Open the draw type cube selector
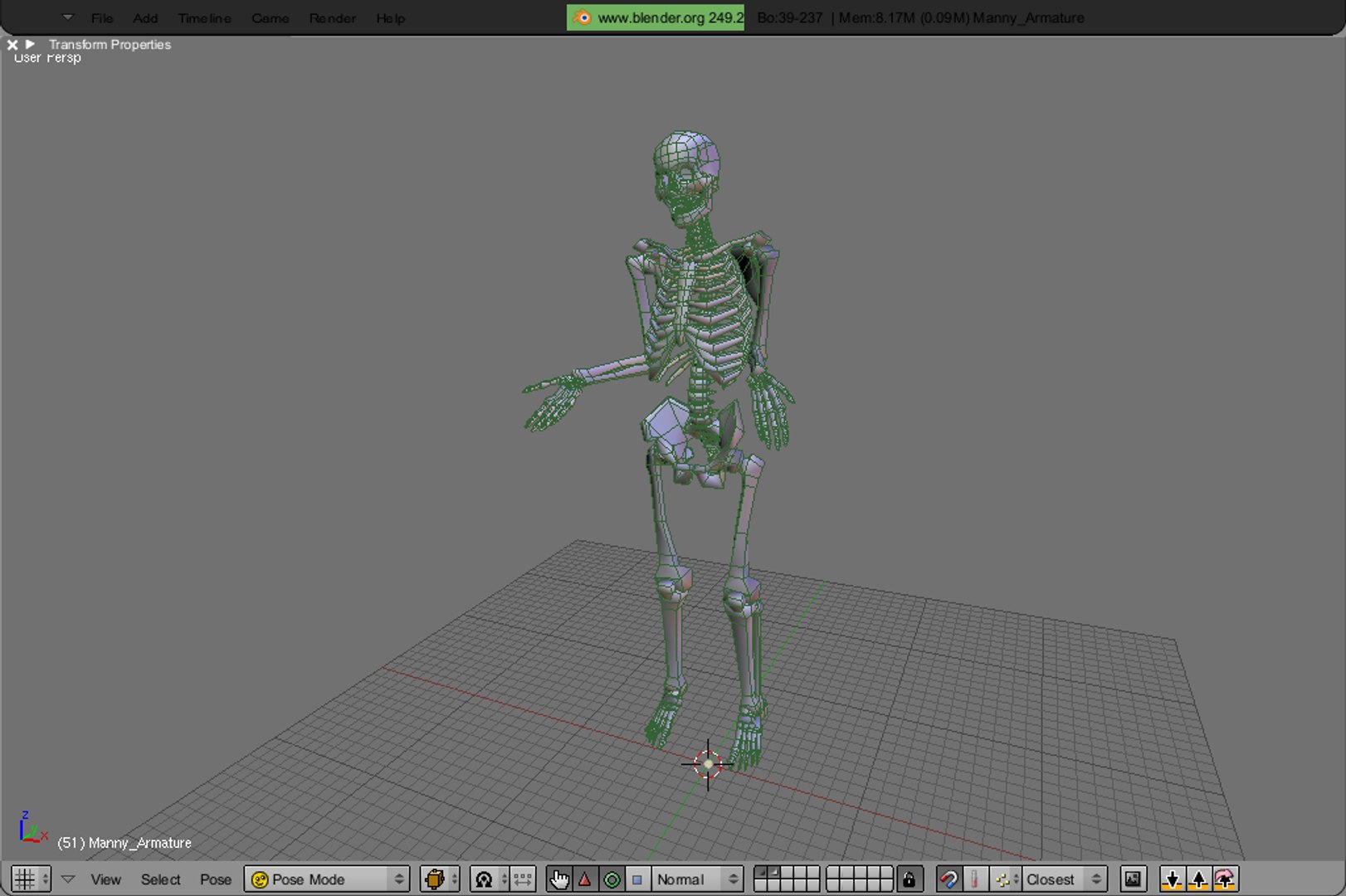The width and height of the screenshot is (1346, 896). [440, 879]
